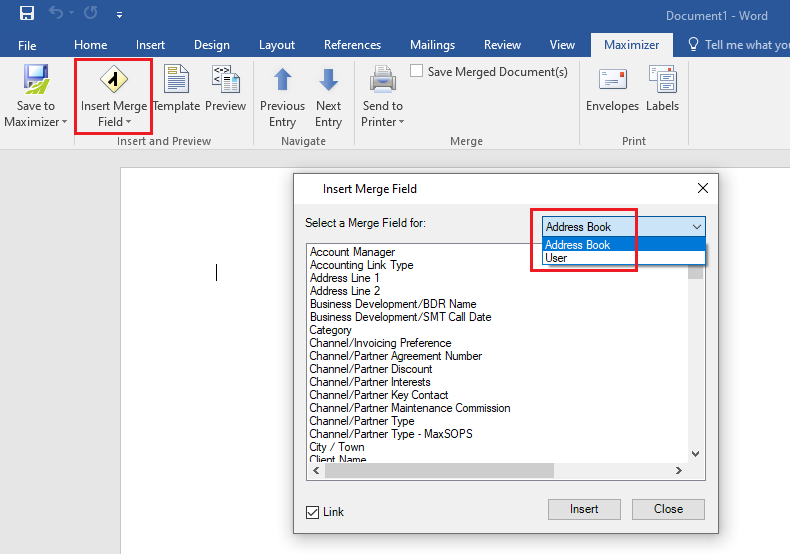Open the File tab

(x=27, y=45)
